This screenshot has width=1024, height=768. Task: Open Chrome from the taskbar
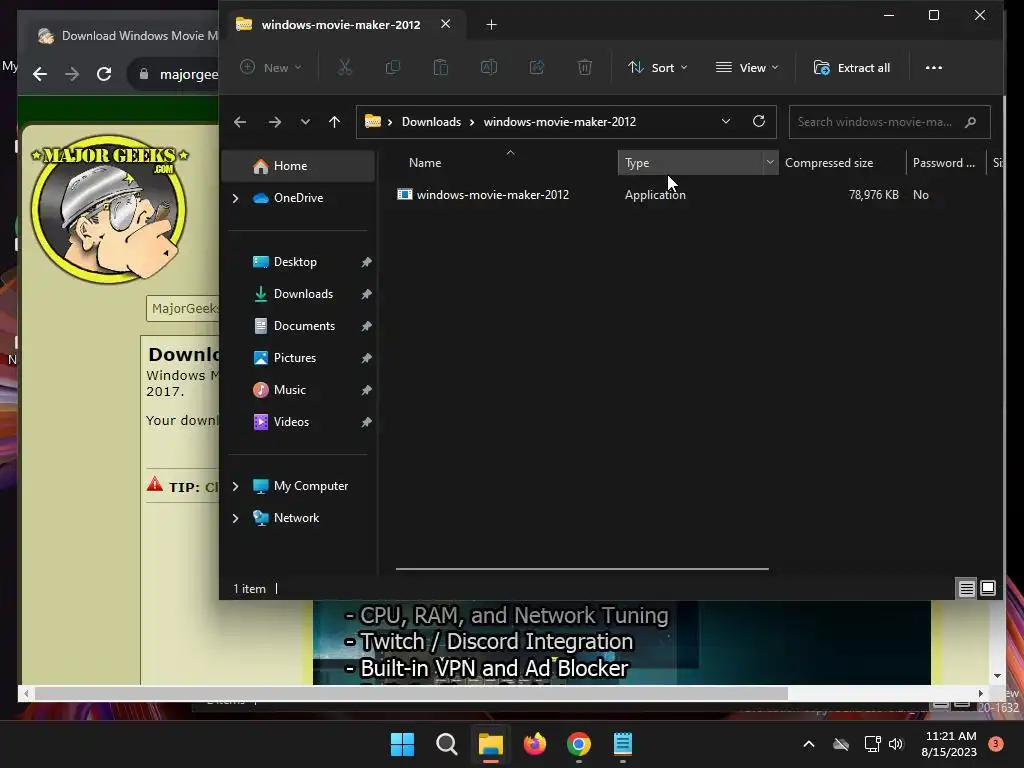tap(579, 744)
